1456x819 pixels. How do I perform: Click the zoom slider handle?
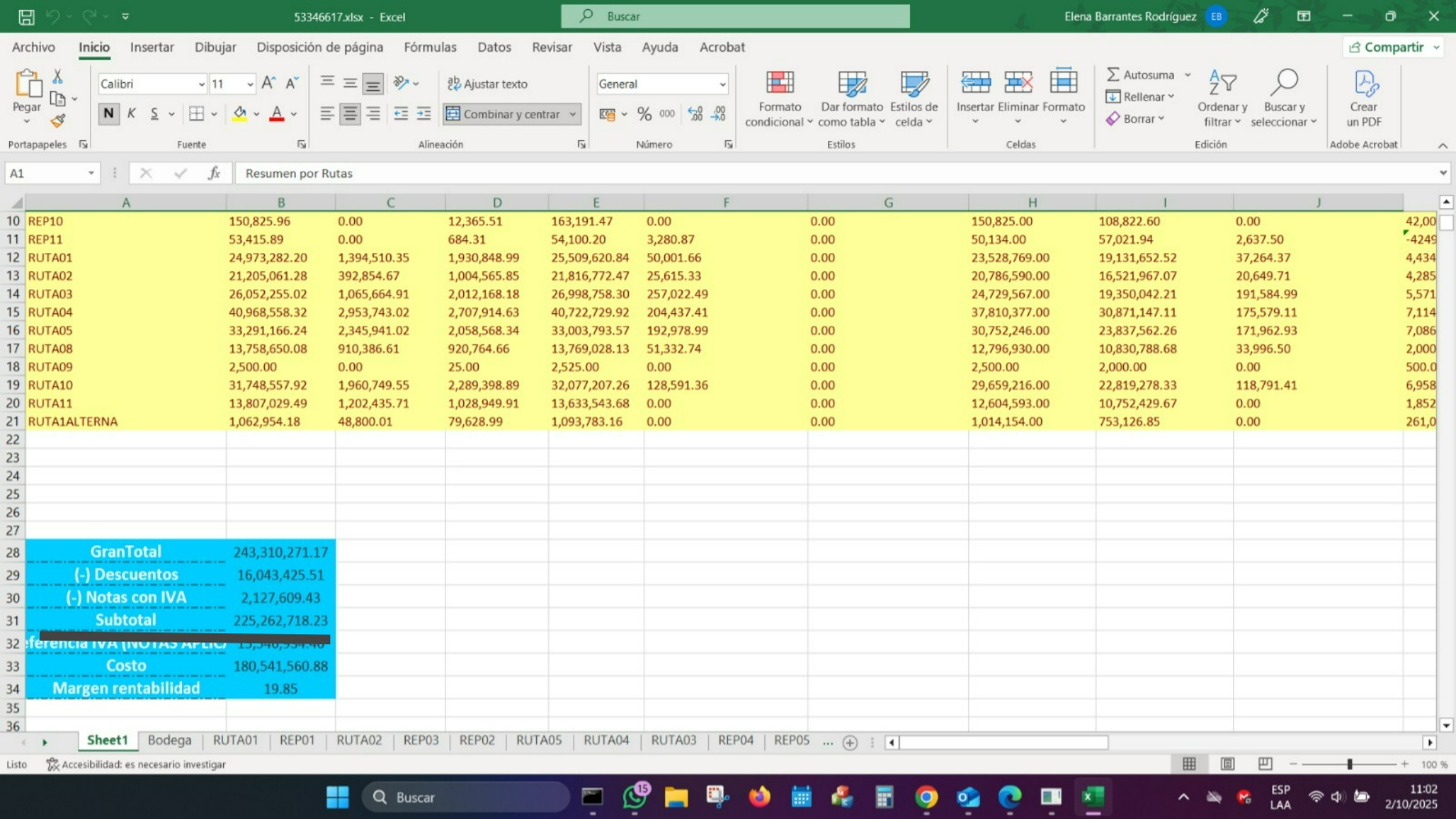click(1350, 764)
